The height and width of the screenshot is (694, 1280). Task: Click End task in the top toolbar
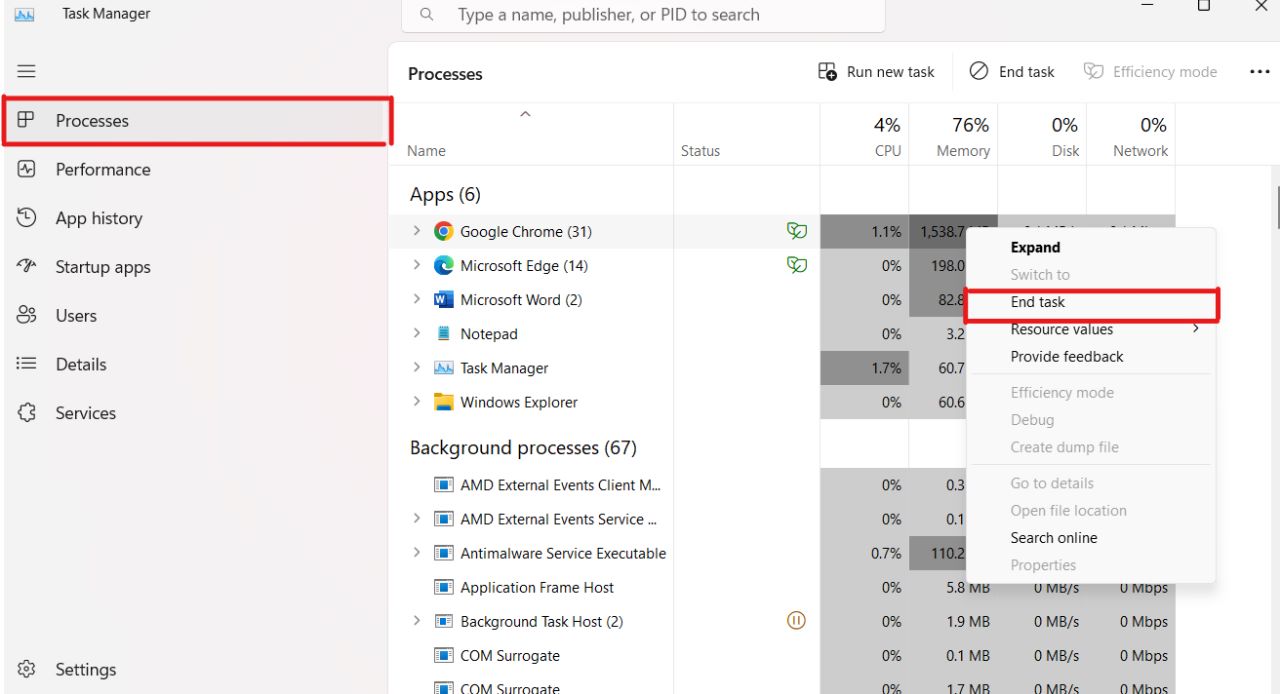[x=1012, y=72]
